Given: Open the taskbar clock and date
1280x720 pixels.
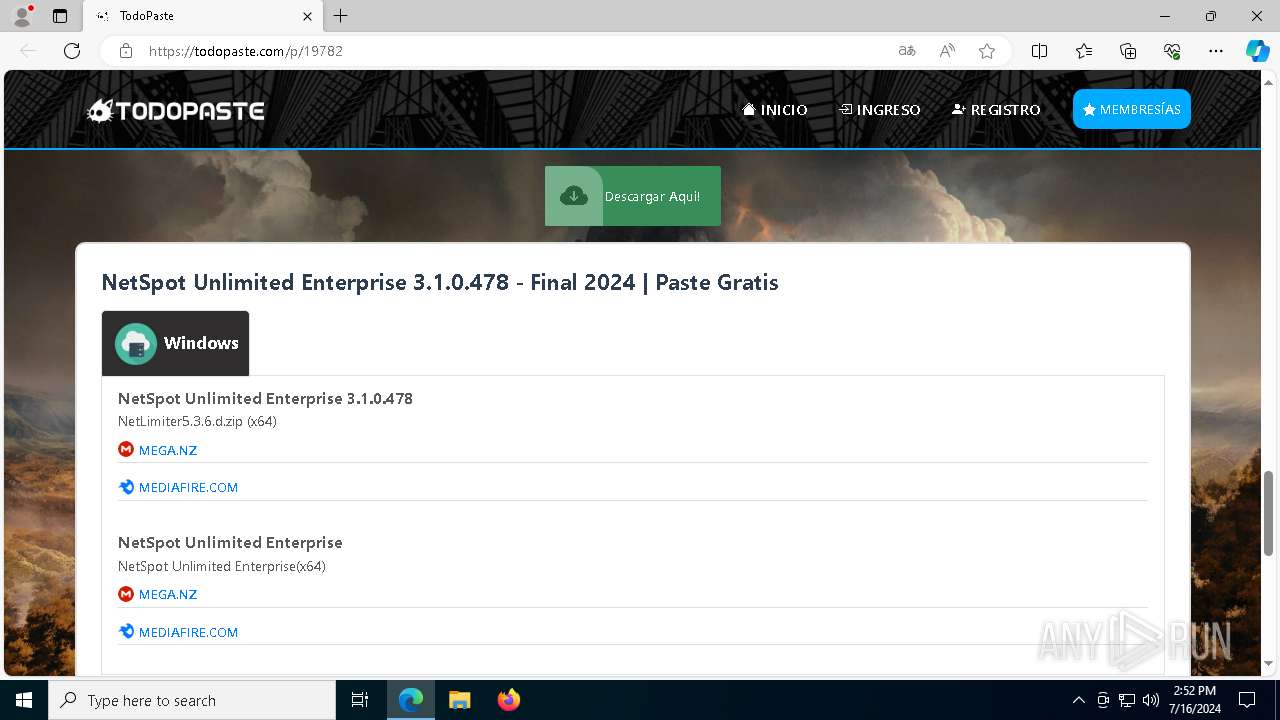Looking at the screenshot, I should [x=1194, y=700].
